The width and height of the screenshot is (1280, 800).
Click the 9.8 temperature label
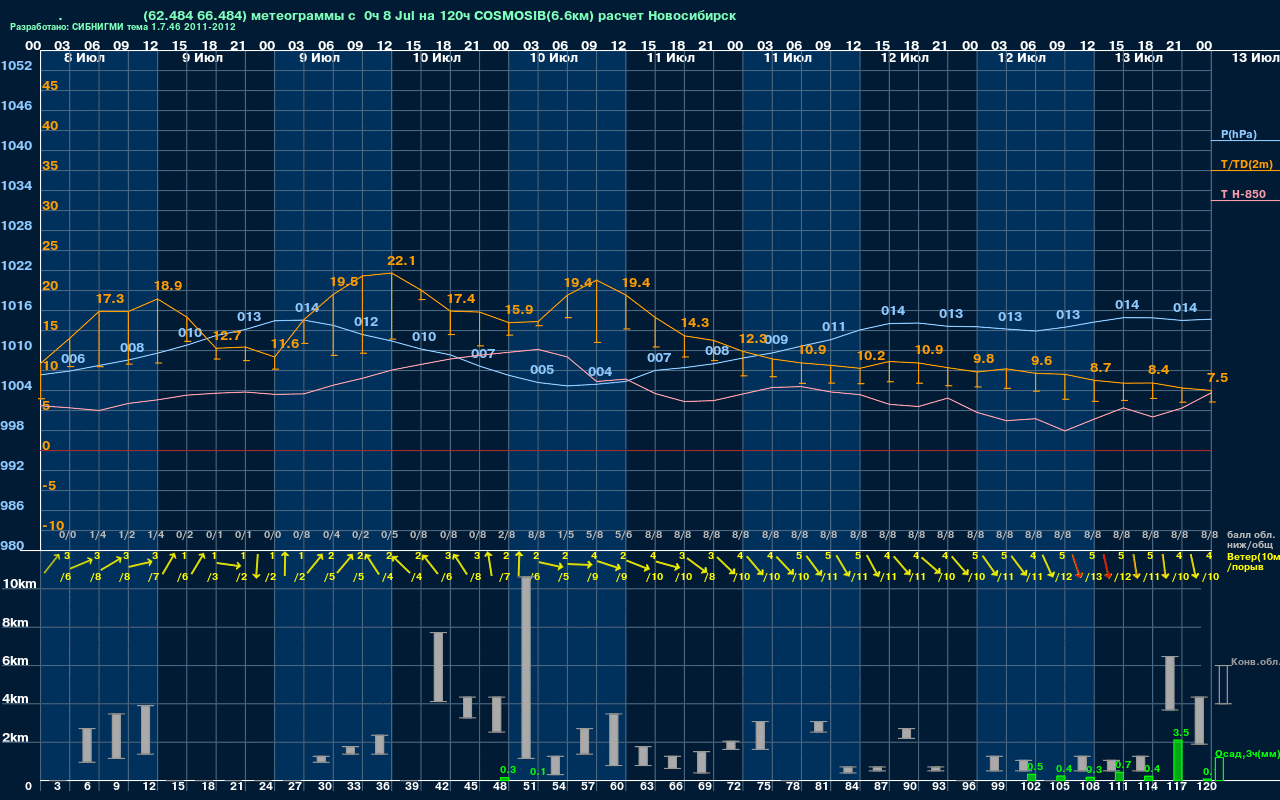[x=984, y=359]
